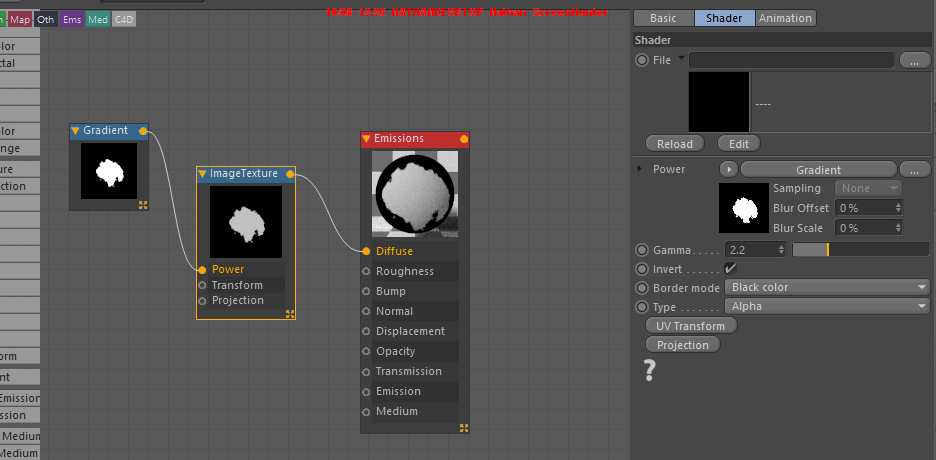Viewport: 936px width, 460px height.
Task: Collapse the Gradient node with its triangle
Action: [x=75, y=131]
